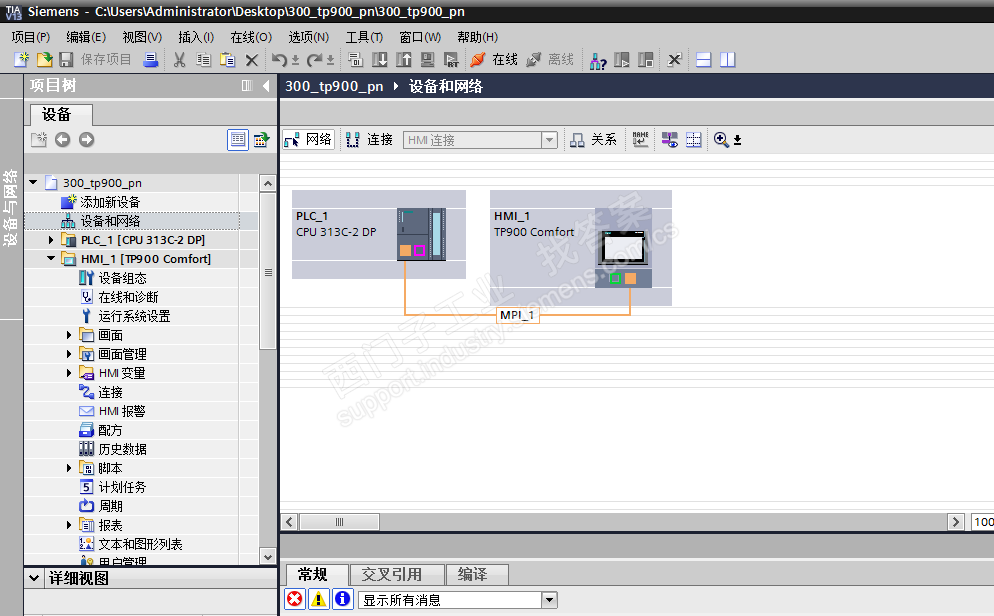Image resolution: width=994 pixels, height=616 pixels.
Task: Select the PLC_1 CPU device in network view
Action: tap(378, 234)
